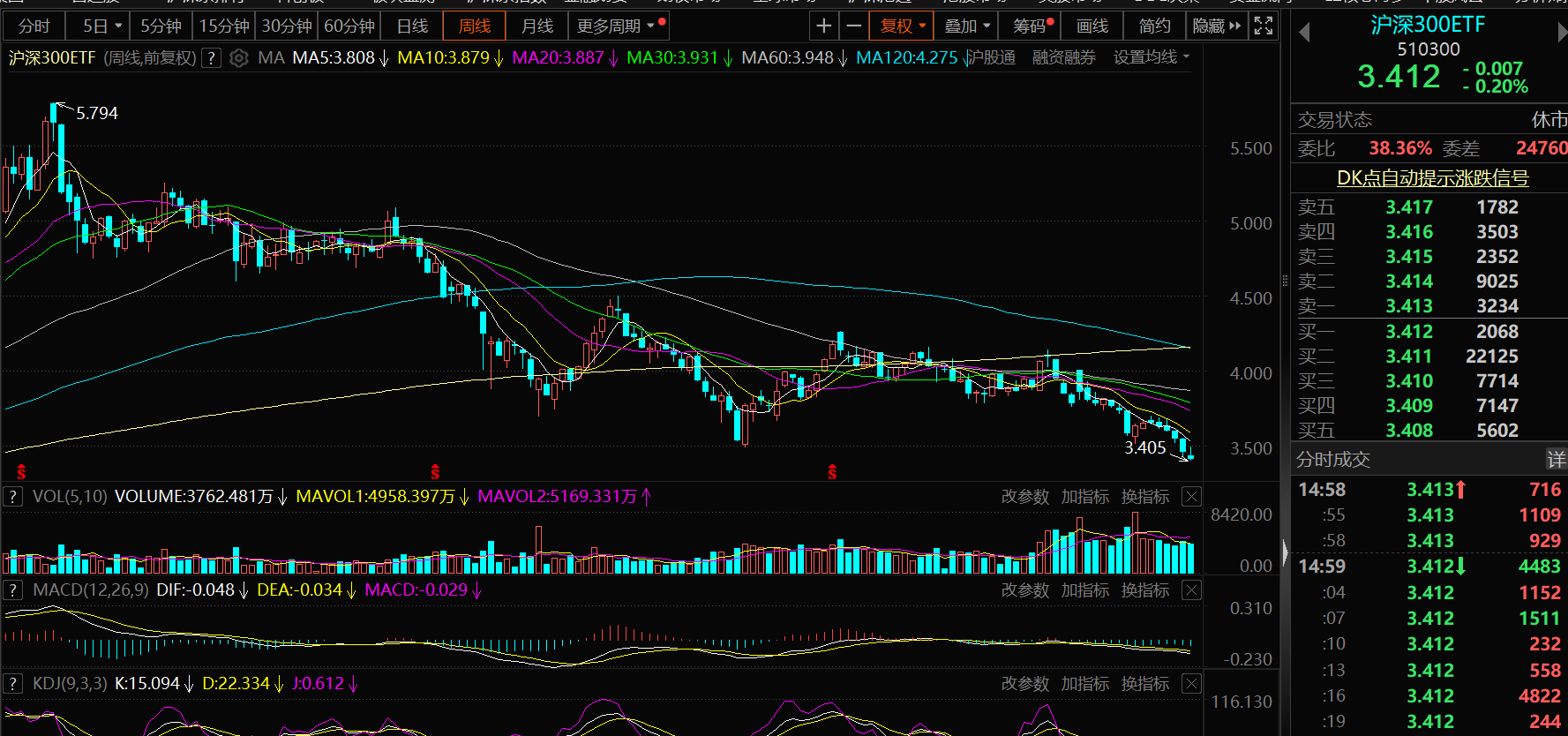Close the VOL indicator panel
Image resolution: width=1568 pixels, height=736 pixels.
1191,497
